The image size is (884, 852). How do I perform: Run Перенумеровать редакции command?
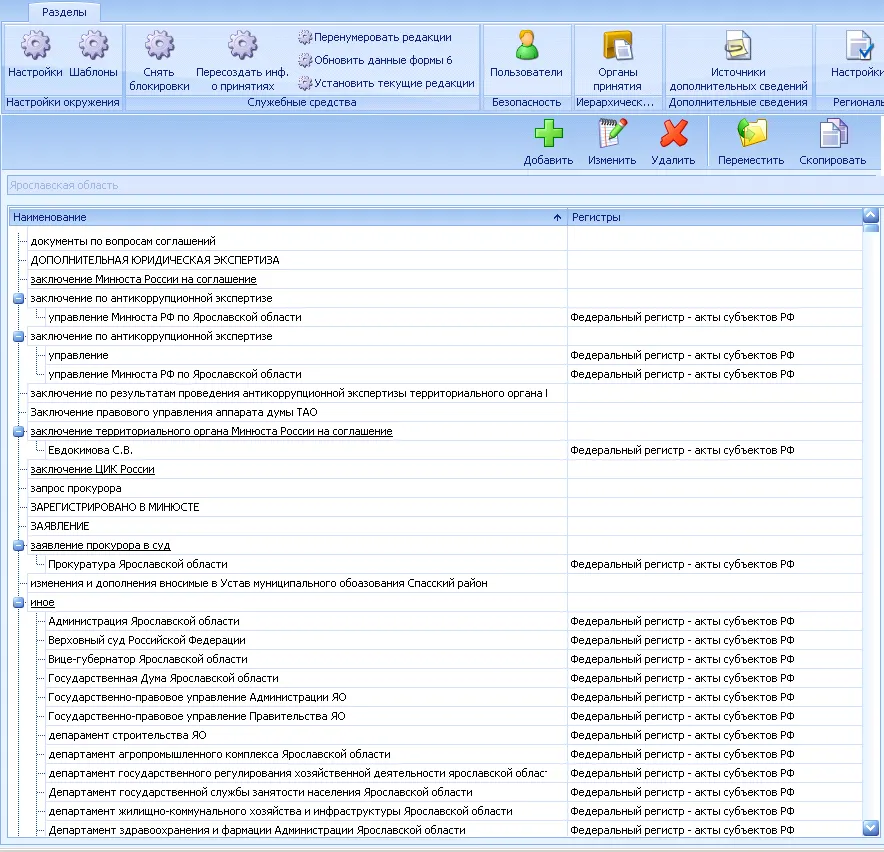375,37
